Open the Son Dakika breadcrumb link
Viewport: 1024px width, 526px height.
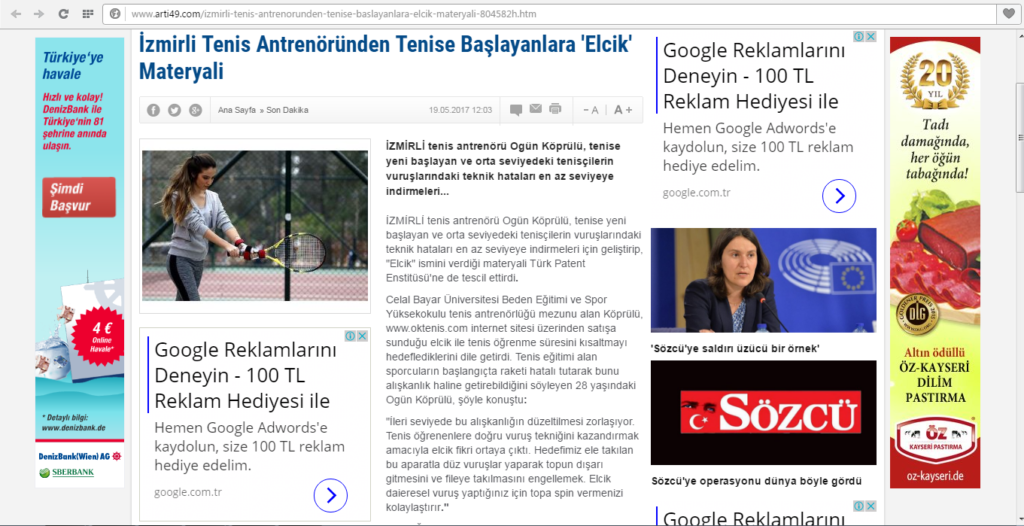(287, 110)
